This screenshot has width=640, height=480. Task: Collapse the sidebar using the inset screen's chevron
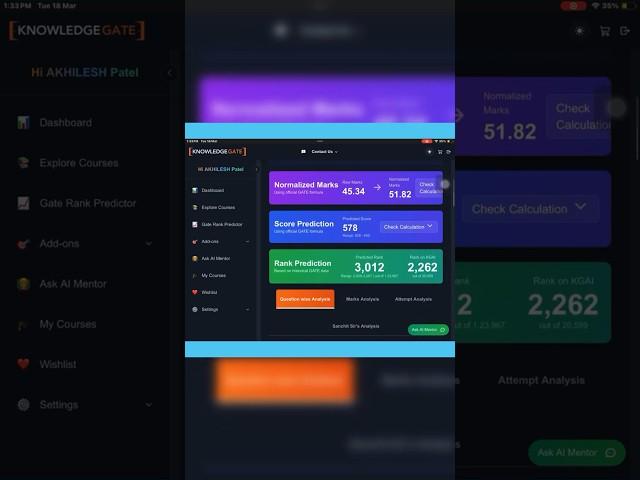click(257, 169)
